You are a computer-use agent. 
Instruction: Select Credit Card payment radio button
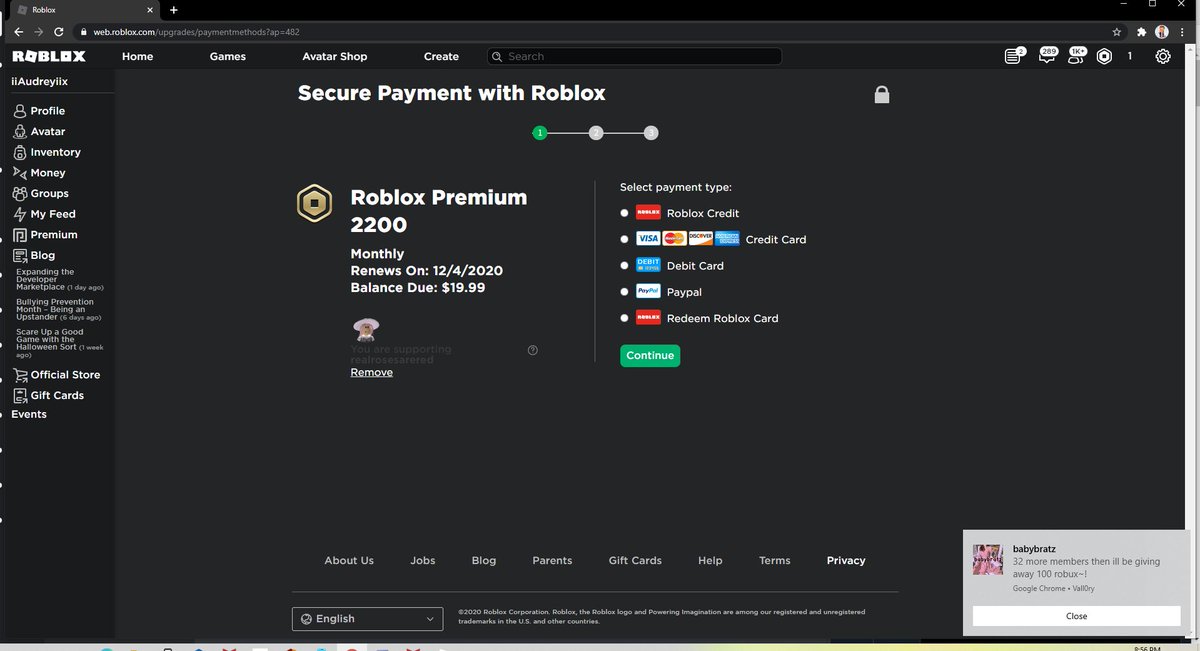624,239
